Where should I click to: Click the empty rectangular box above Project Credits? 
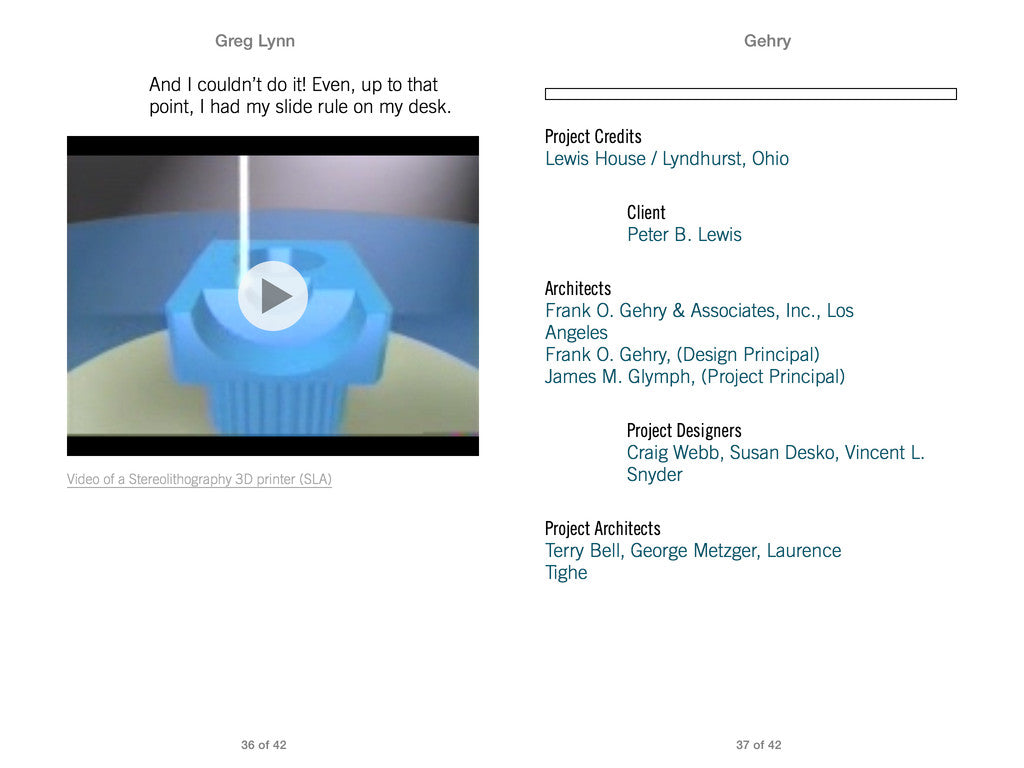pos(750,94)
